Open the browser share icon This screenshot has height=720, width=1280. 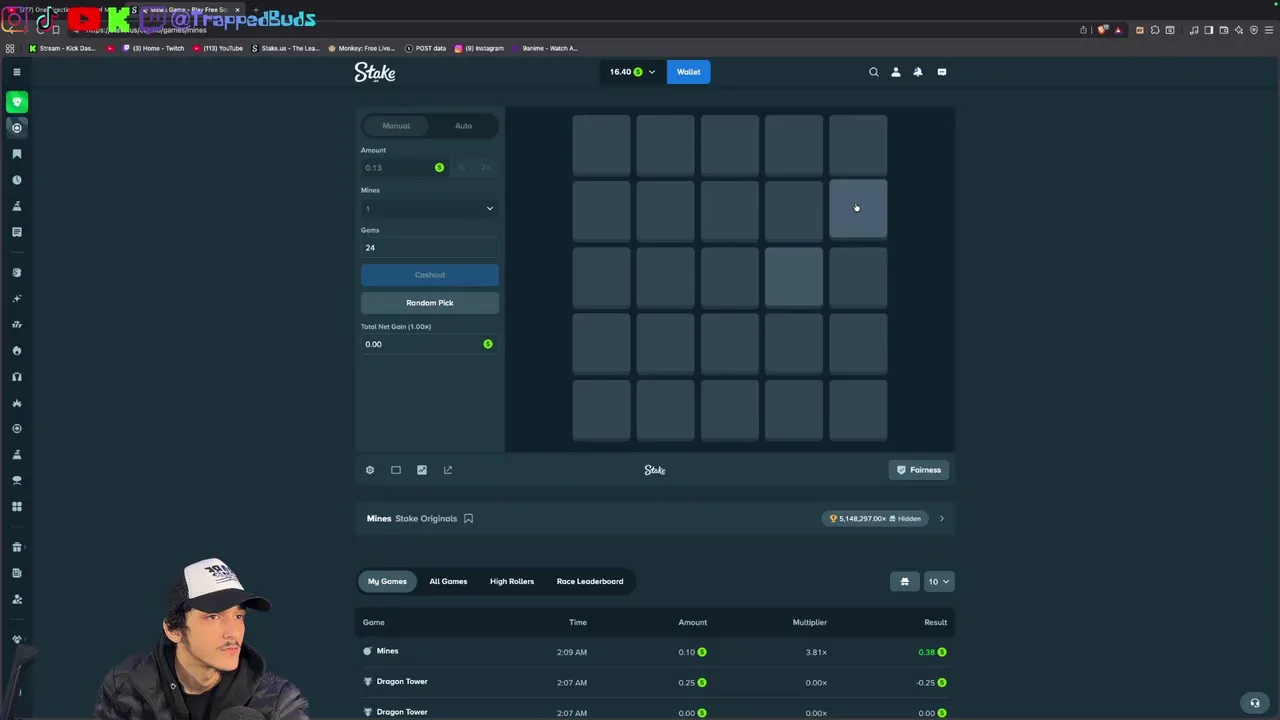(1083, 30)
